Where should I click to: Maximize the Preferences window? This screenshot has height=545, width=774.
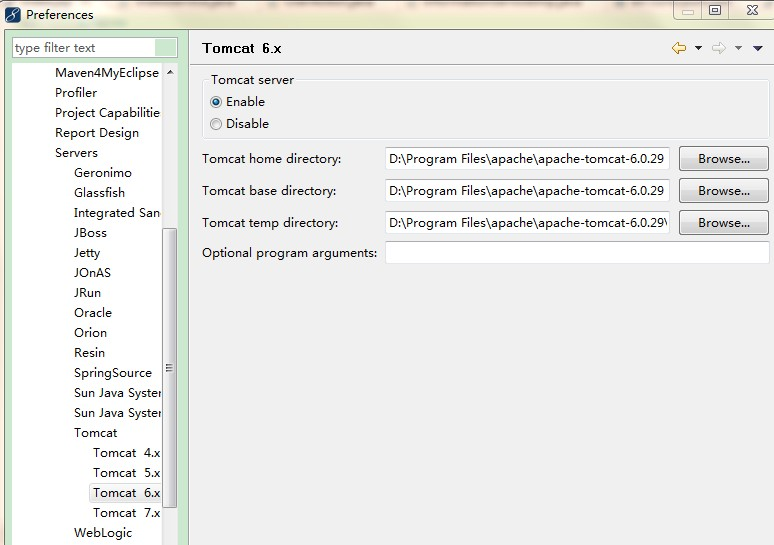tap(715, 10)
